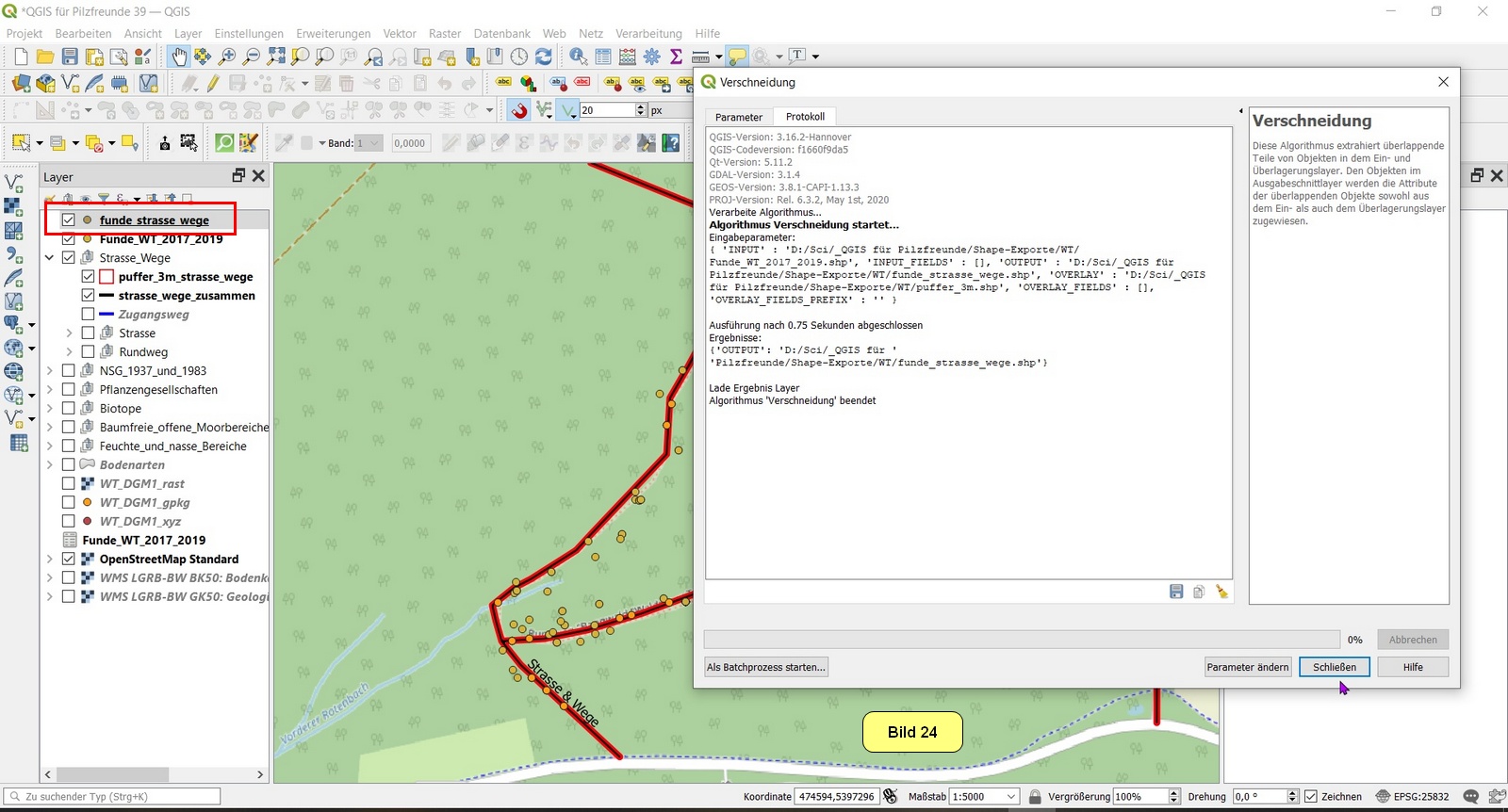Expand the Biotope layer group
The image size is (1508, 812).
(x=50, y=409)
